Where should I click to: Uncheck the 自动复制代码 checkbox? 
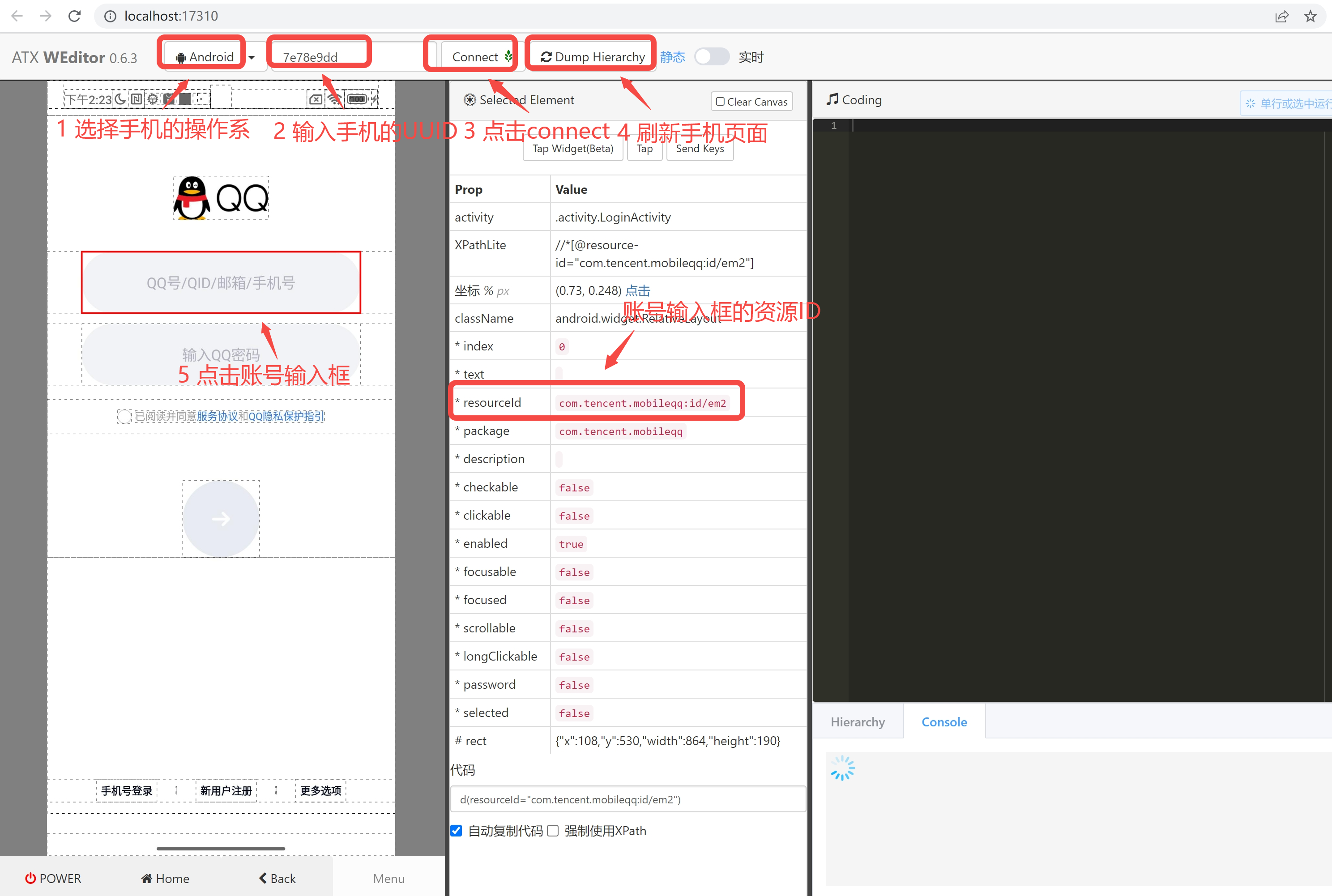click(x=456, y=830)
